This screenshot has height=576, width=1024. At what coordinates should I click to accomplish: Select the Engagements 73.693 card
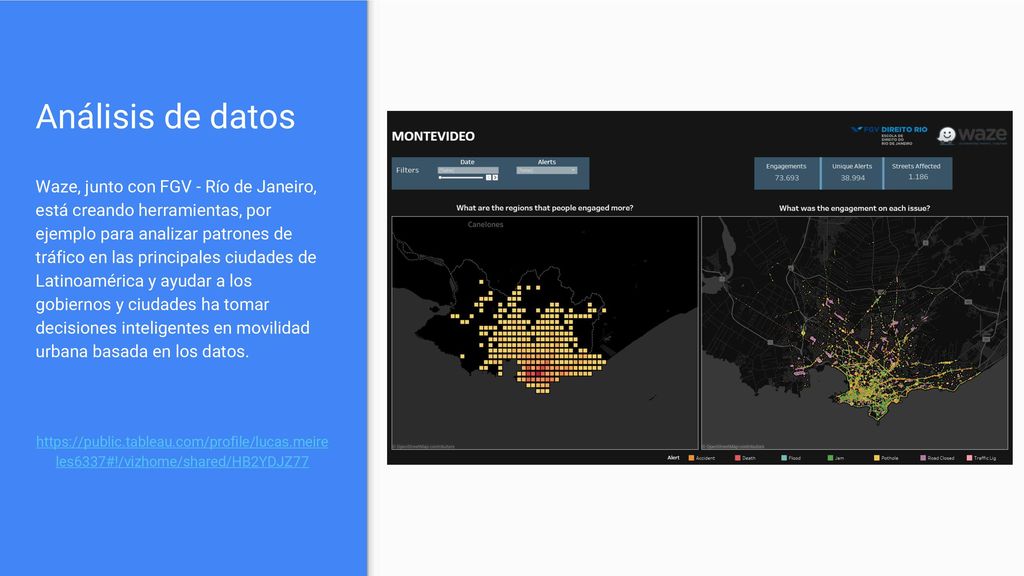click(786, 173)
